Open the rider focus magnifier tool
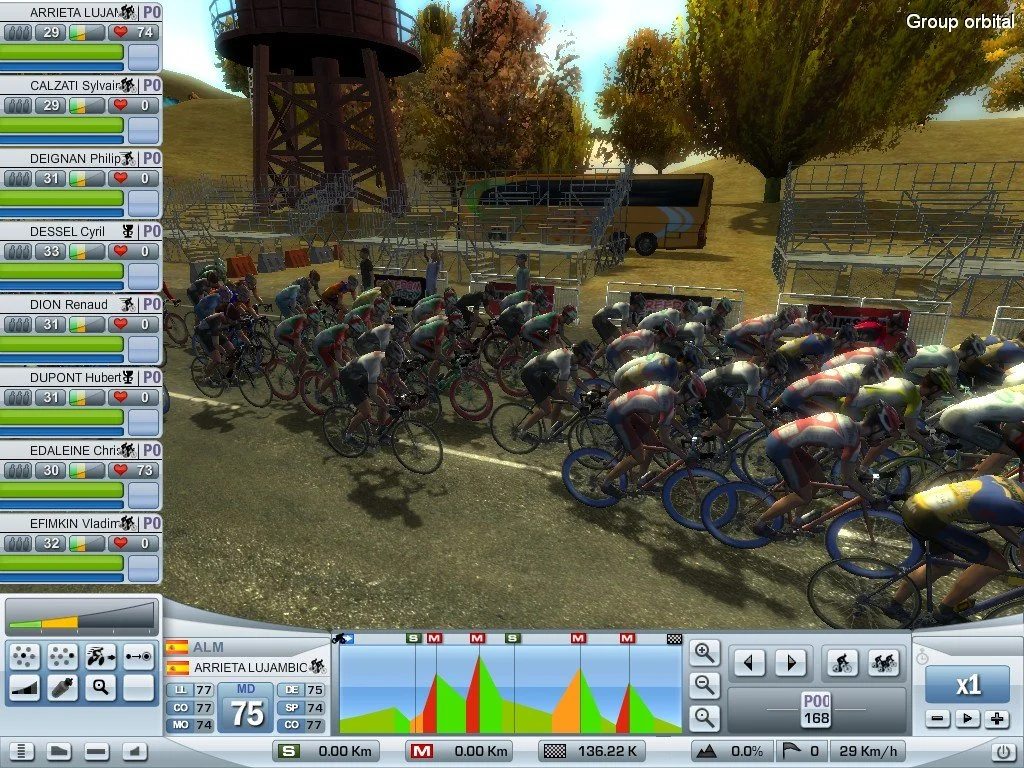 [101, 688]
